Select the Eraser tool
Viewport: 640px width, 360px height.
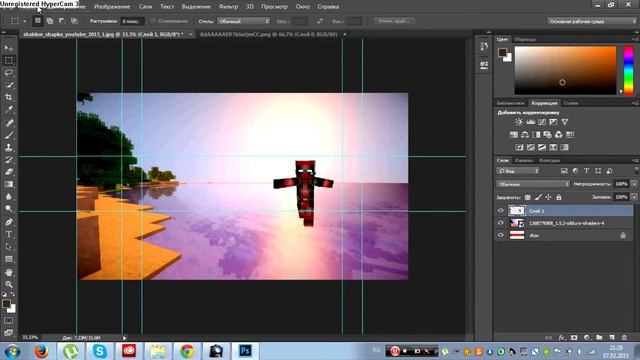[x=9, y=172]
